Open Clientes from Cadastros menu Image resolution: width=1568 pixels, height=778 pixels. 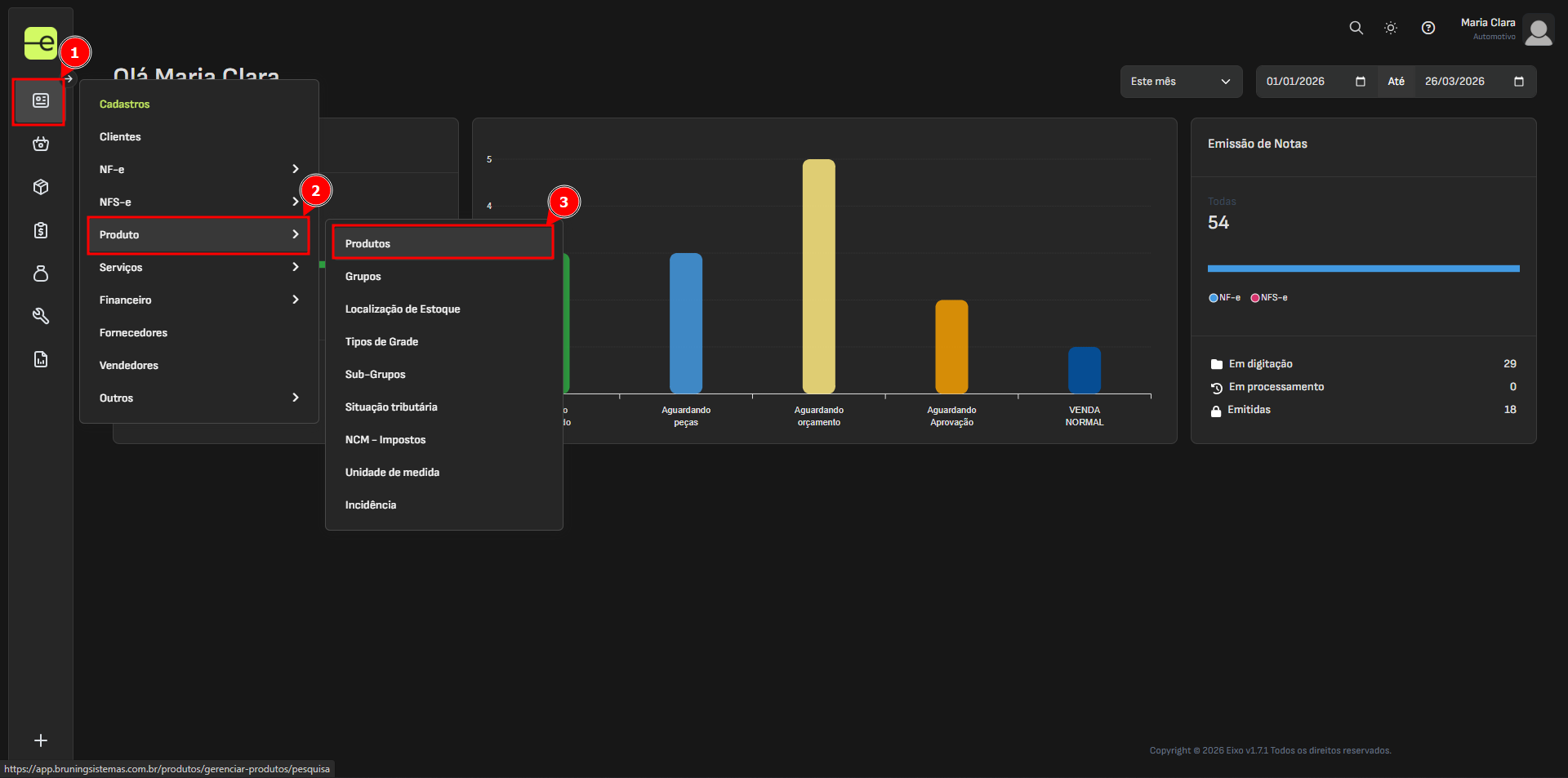(120, 136)
